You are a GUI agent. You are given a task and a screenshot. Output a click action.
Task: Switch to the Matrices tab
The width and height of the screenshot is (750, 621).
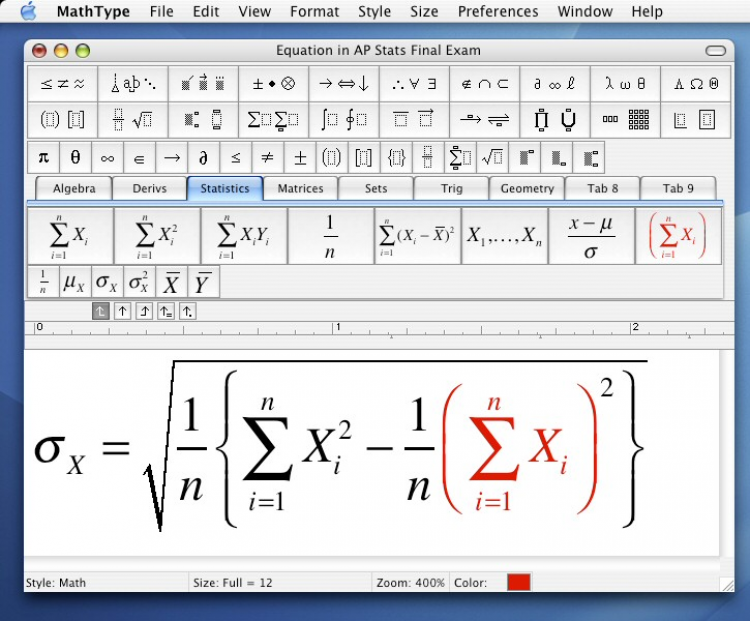click(300, 189)
